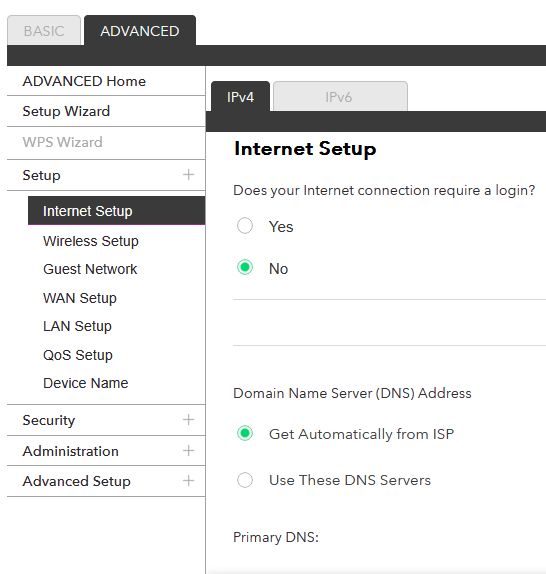546x574 pixels.
Task: Open Device Name page
Action: (x=86, y=383)
